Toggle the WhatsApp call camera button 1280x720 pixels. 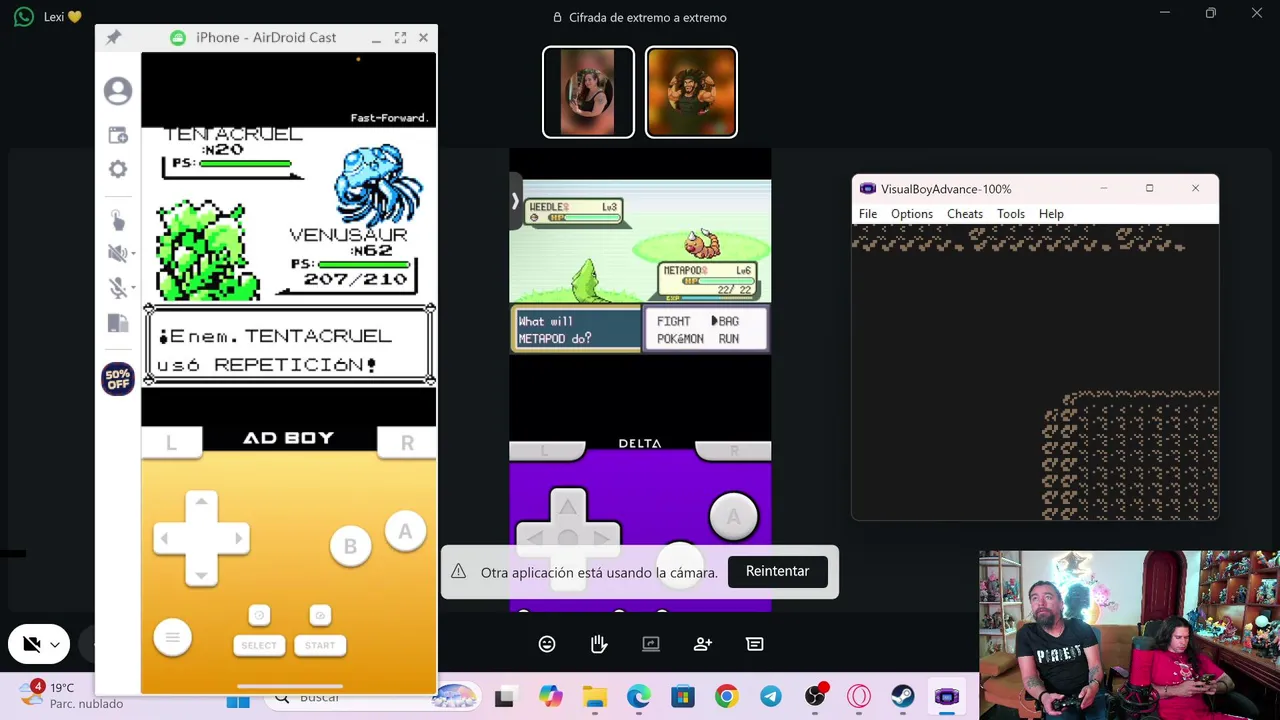(x=31, y=645)
